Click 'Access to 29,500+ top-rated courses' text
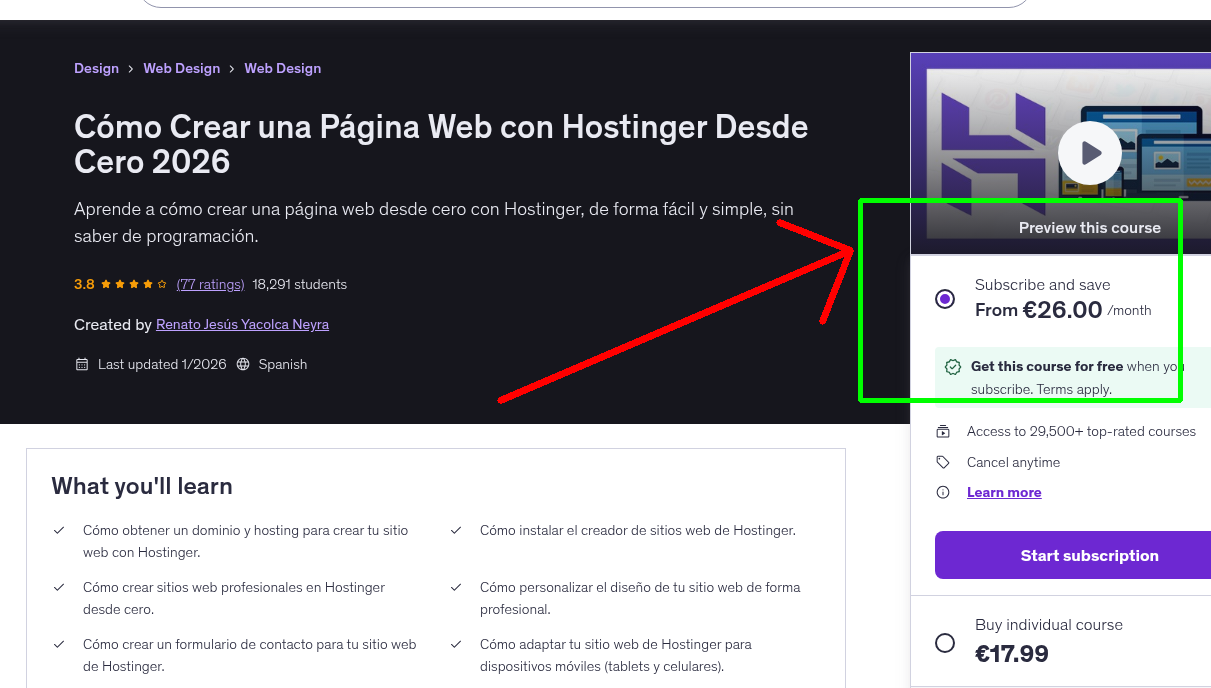 pyautogui.click(x=1081, y=431)
